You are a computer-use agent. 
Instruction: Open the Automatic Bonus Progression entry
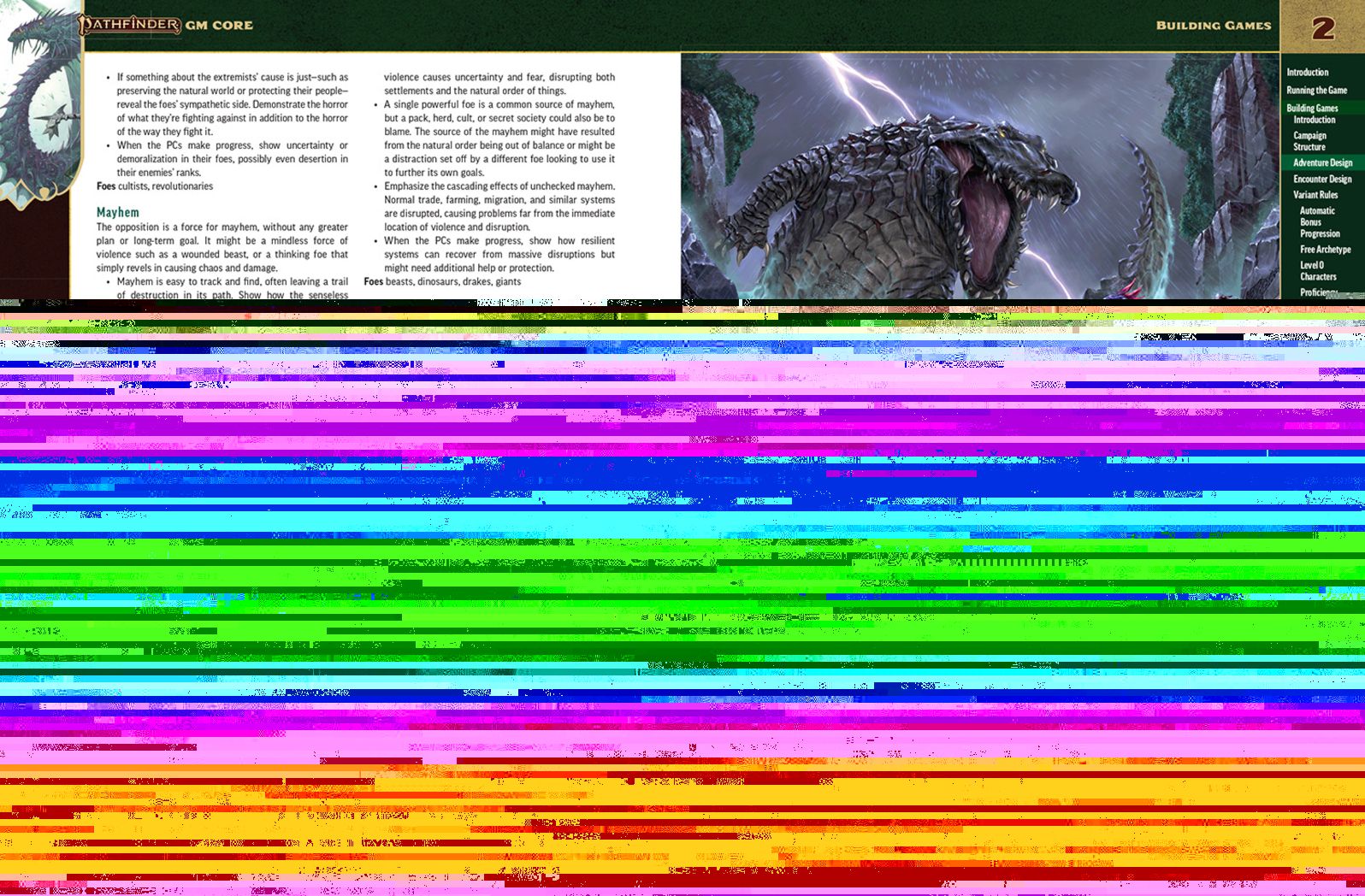(1320, 222)
